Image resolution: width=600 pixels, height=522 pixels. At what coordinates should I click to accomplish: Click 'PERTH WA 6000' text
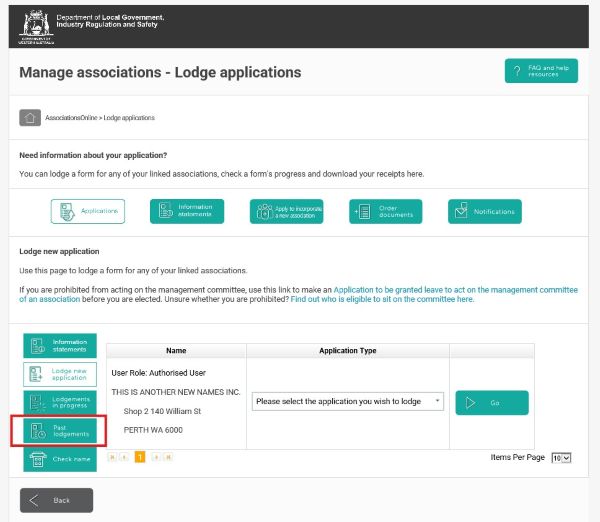153,430
